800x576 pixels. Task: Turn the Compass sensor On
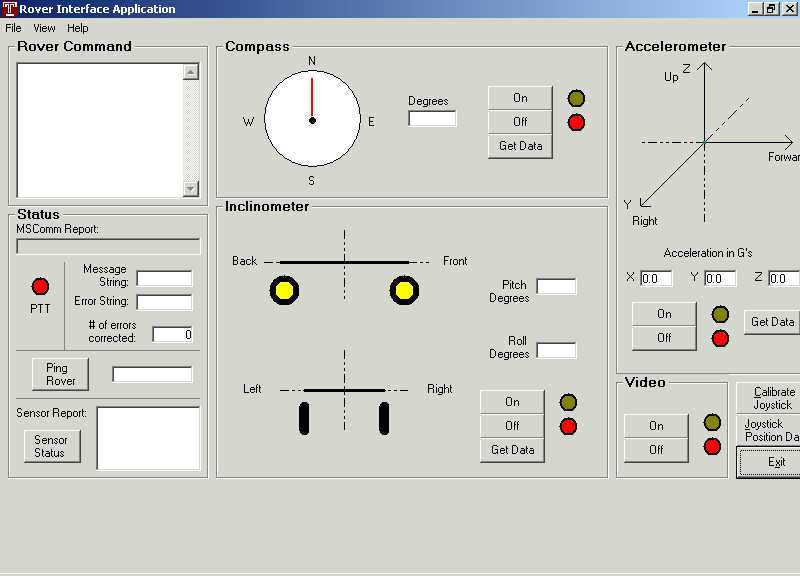coord(520,98)
